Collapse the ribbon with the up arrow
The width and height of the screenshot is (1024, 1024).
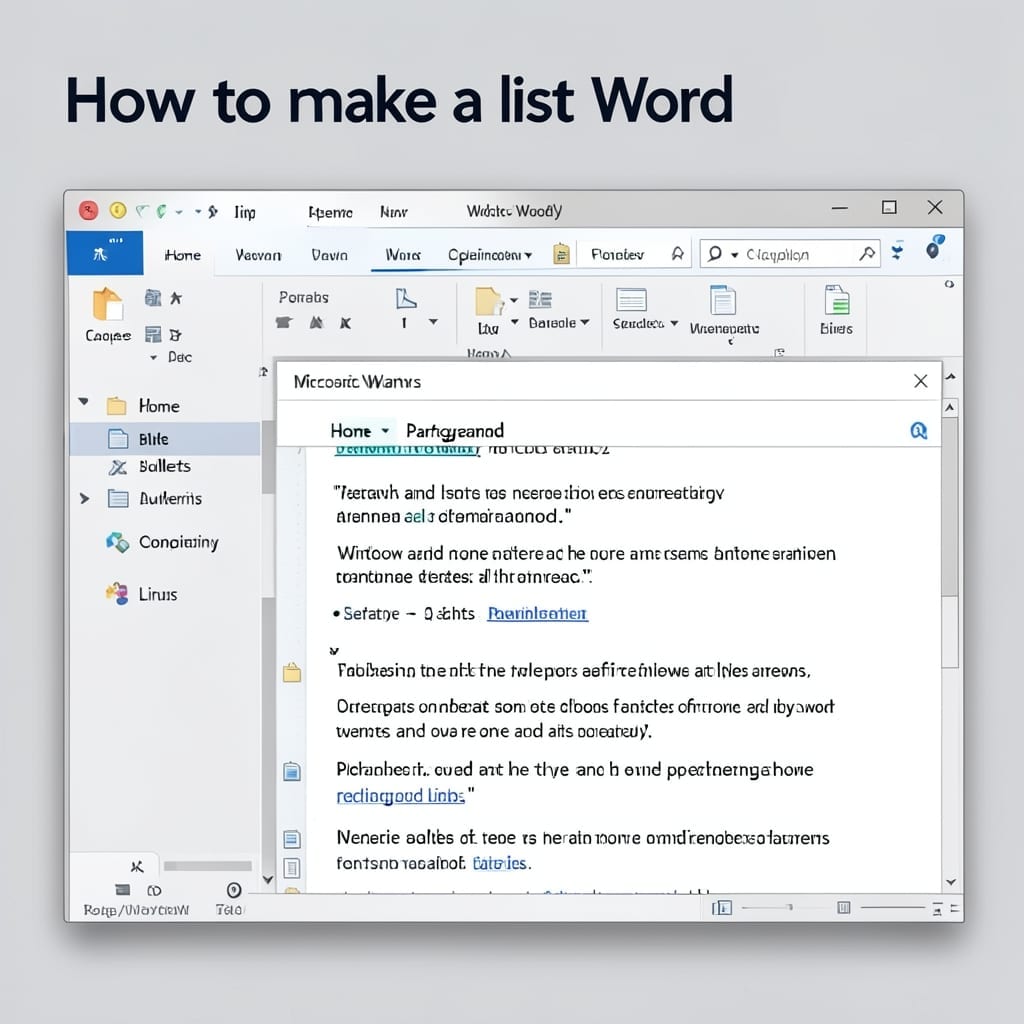pyautogui.click(x=951, y=376)
